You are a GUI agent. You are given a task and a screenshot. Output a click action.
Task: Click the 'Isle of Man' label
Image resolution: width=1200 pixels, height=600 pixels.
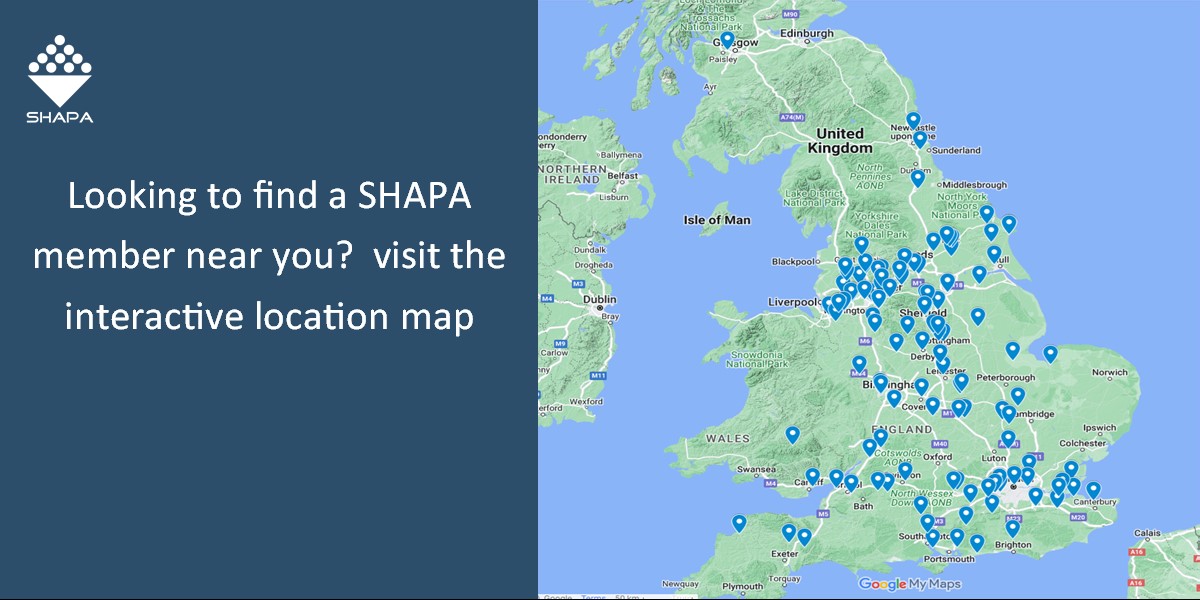(716, 219)
